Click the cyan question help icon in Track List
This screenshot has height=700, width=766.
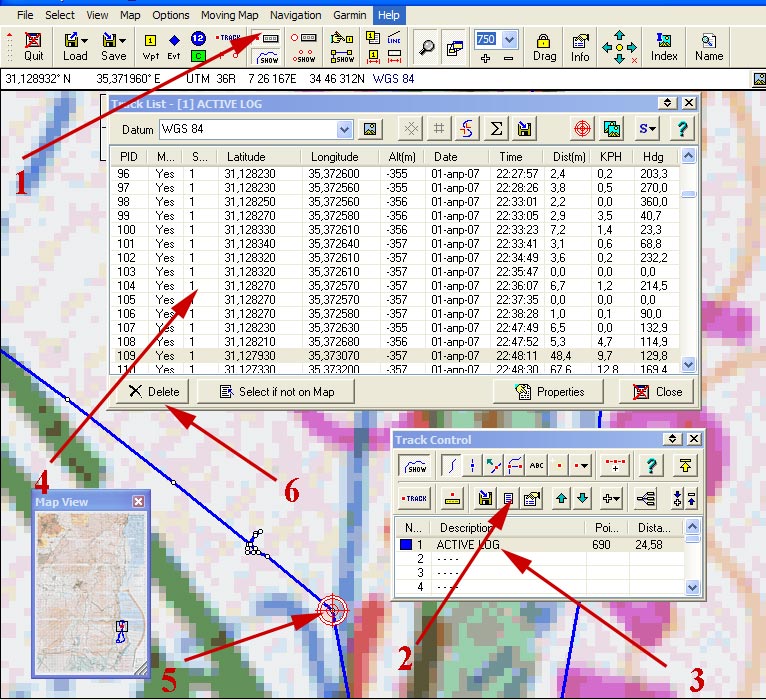click(x=682, y=129)
